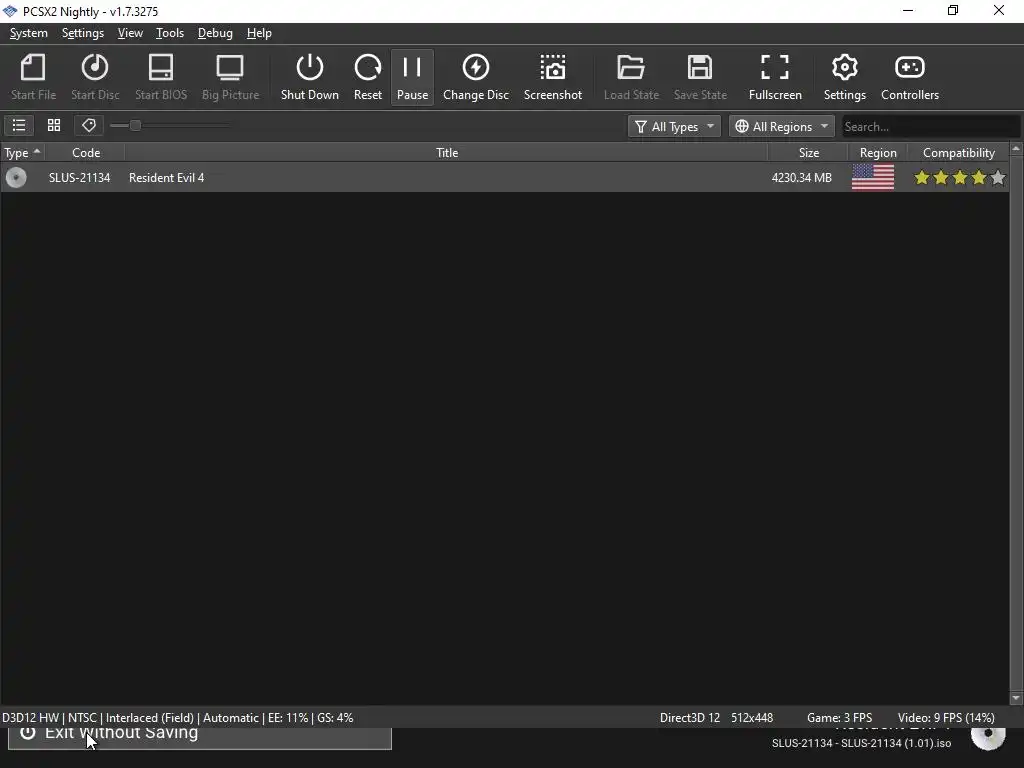Viewport: 1024px width, 768px height.
Task: Open the Tools menu
Action: coord(170,33)
